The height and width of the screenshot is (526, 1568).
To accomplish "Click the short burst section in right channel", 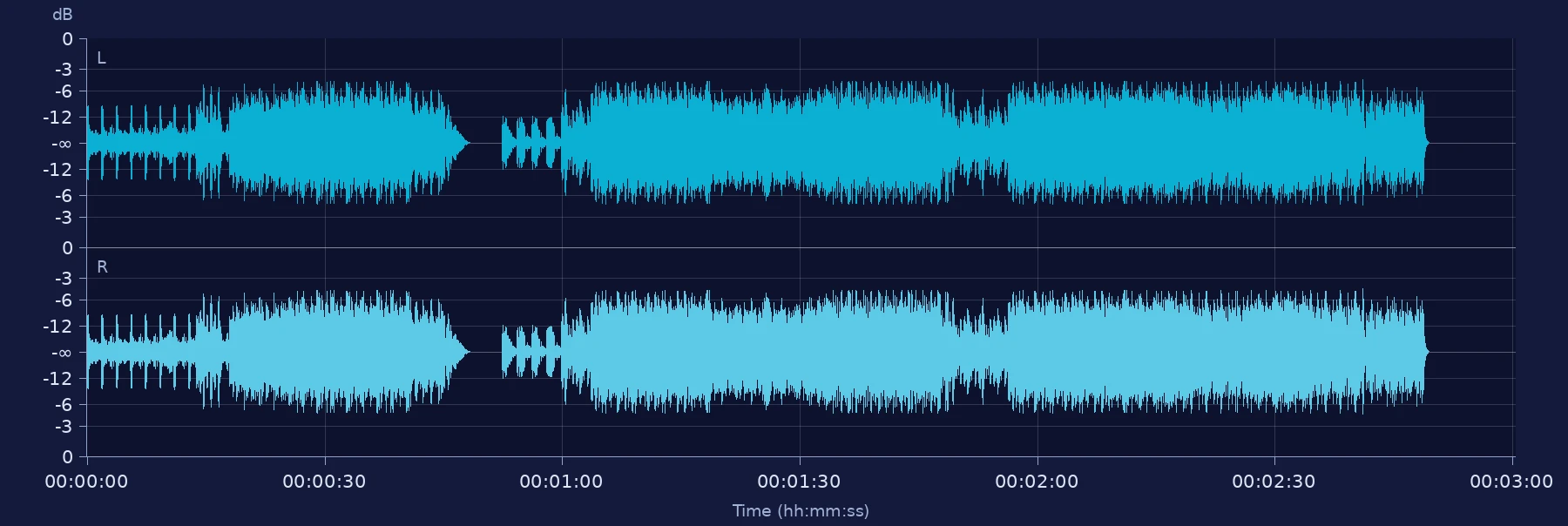I will click(x=531, y=352).
